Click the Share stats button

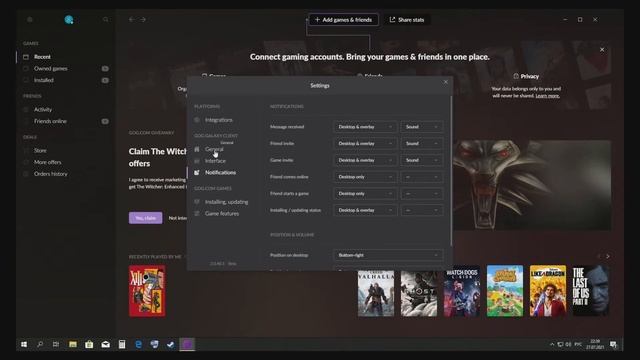click(x=407, y=20)
